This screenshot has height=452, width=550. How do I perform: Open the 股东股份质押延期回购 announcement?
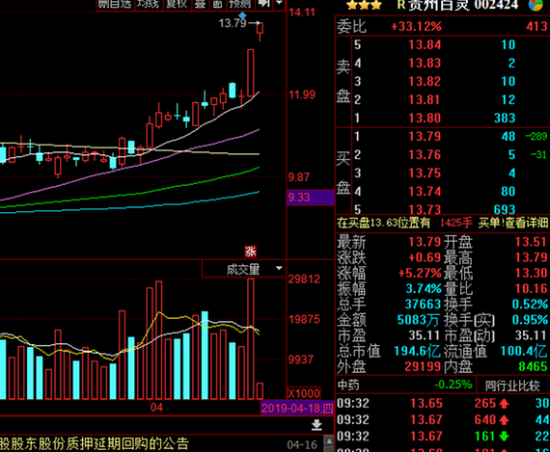pyautogui.click(x=94, y=444)
